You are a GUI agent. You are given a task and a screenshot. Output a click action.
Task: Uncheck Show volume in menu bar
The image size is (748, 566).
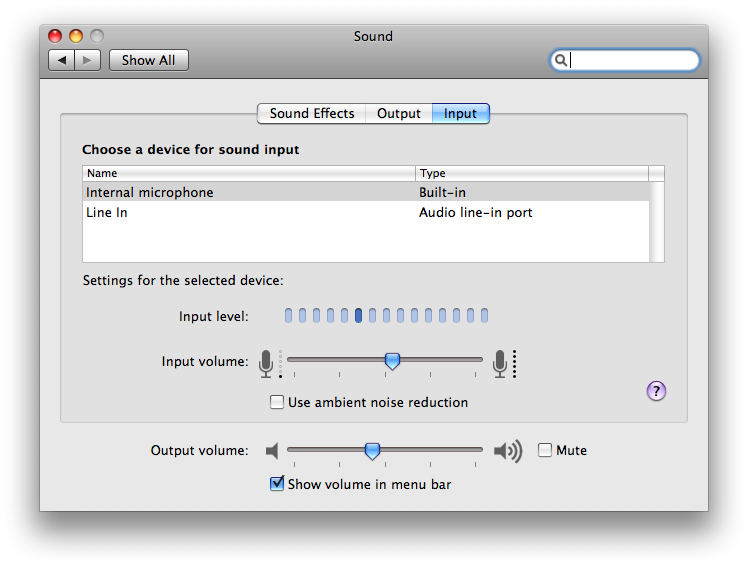coord(277,483)
